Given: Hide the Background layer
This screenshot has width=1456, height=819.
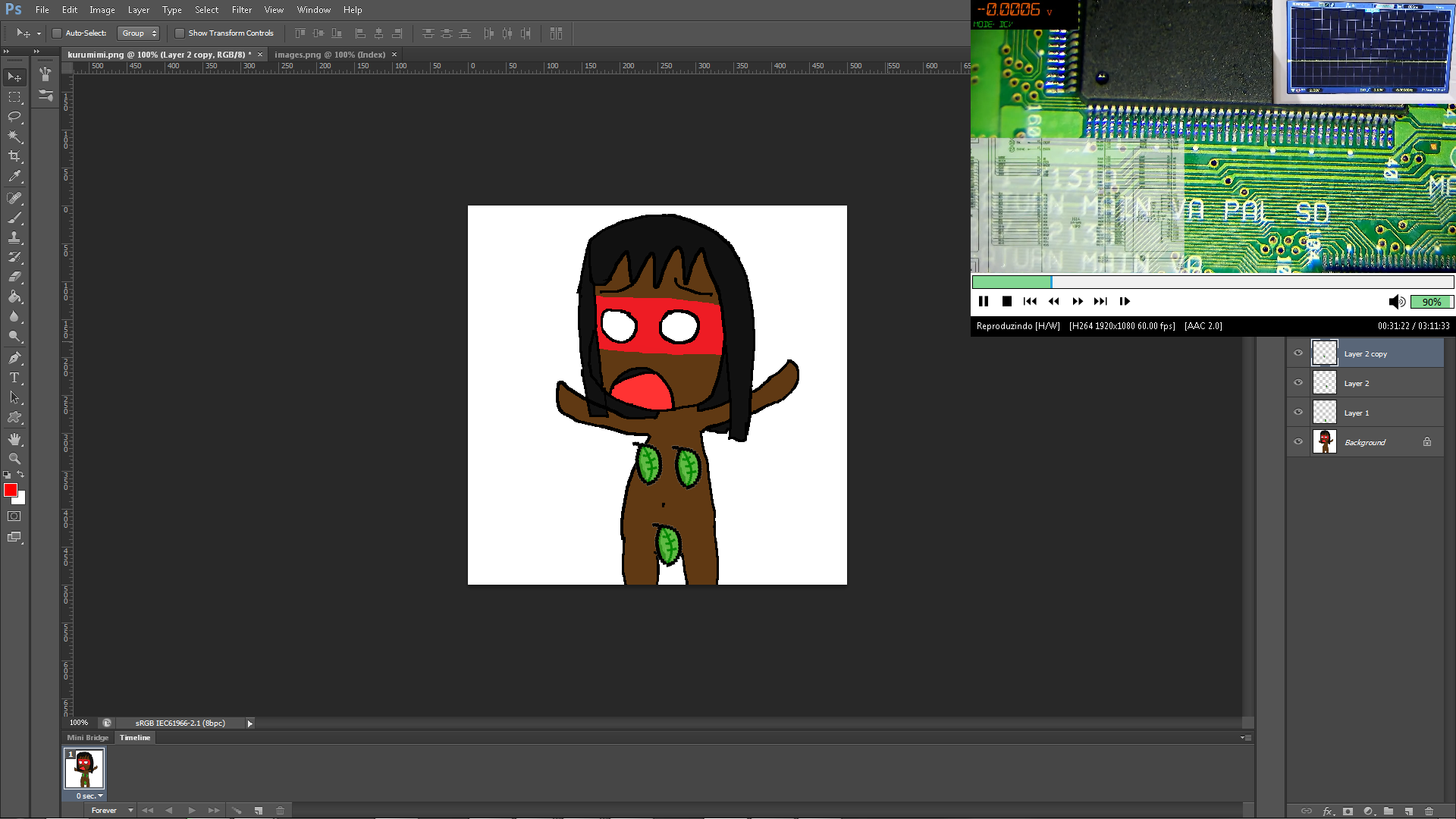Looking at the screenshot, I should (1298, 442).
